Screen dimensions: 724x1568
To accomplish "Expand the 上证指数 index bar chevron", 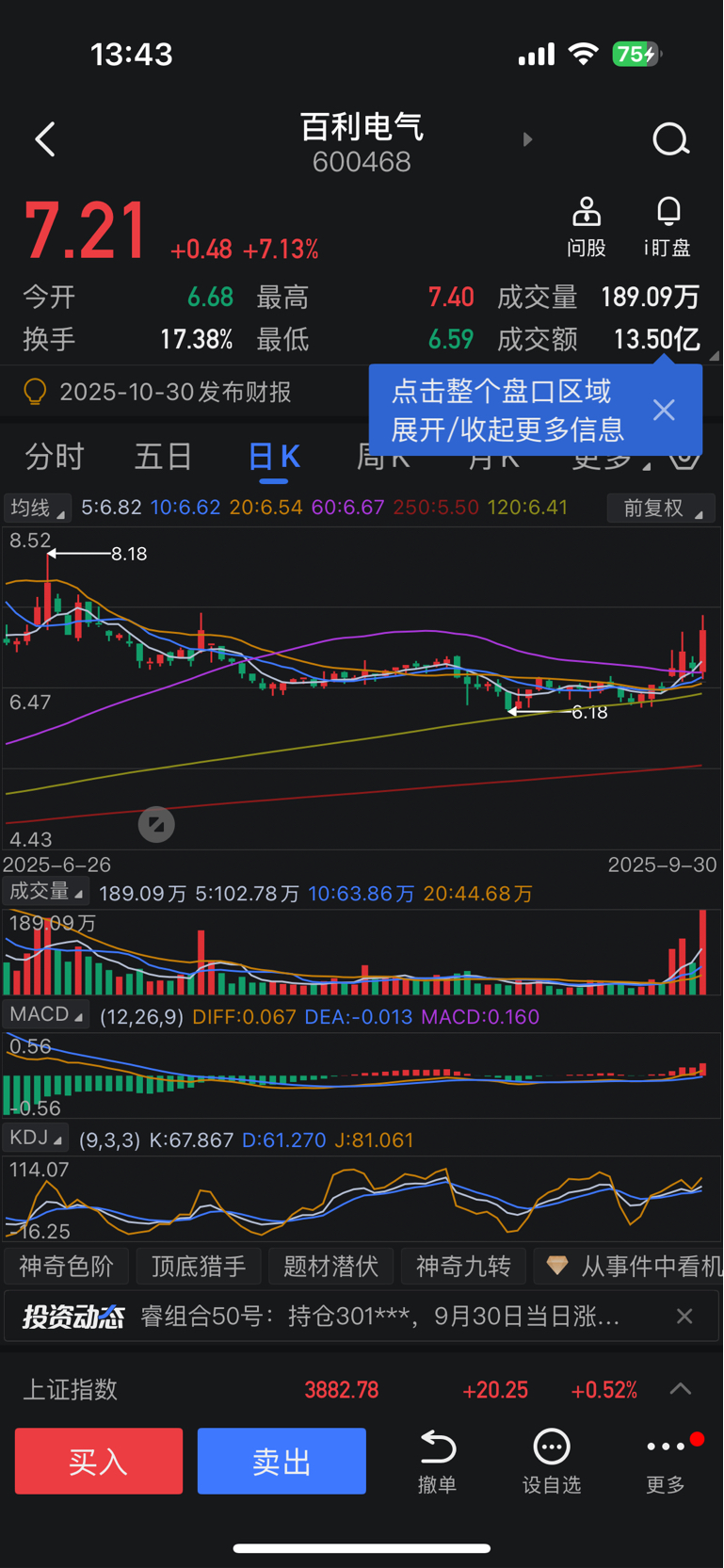I will pyautogui.click(x=681, y=1389).
